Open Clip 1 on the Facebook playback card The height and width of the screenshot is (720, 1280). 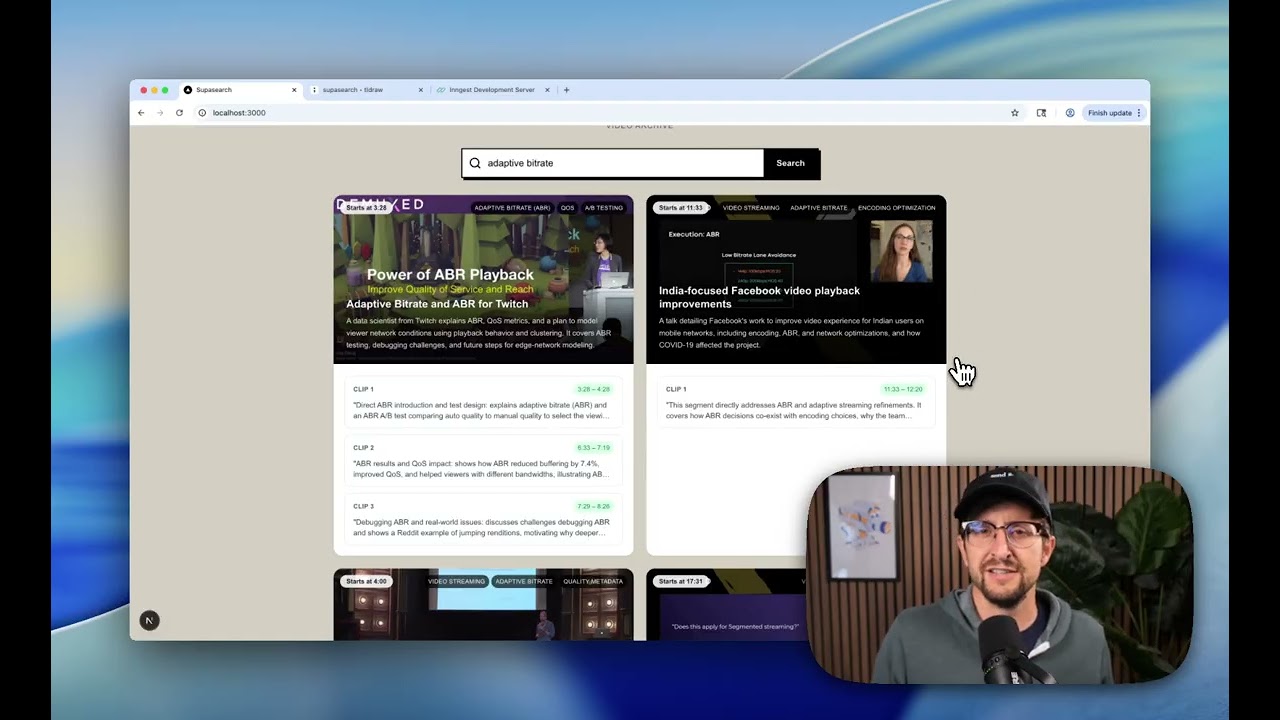[796, 402]
